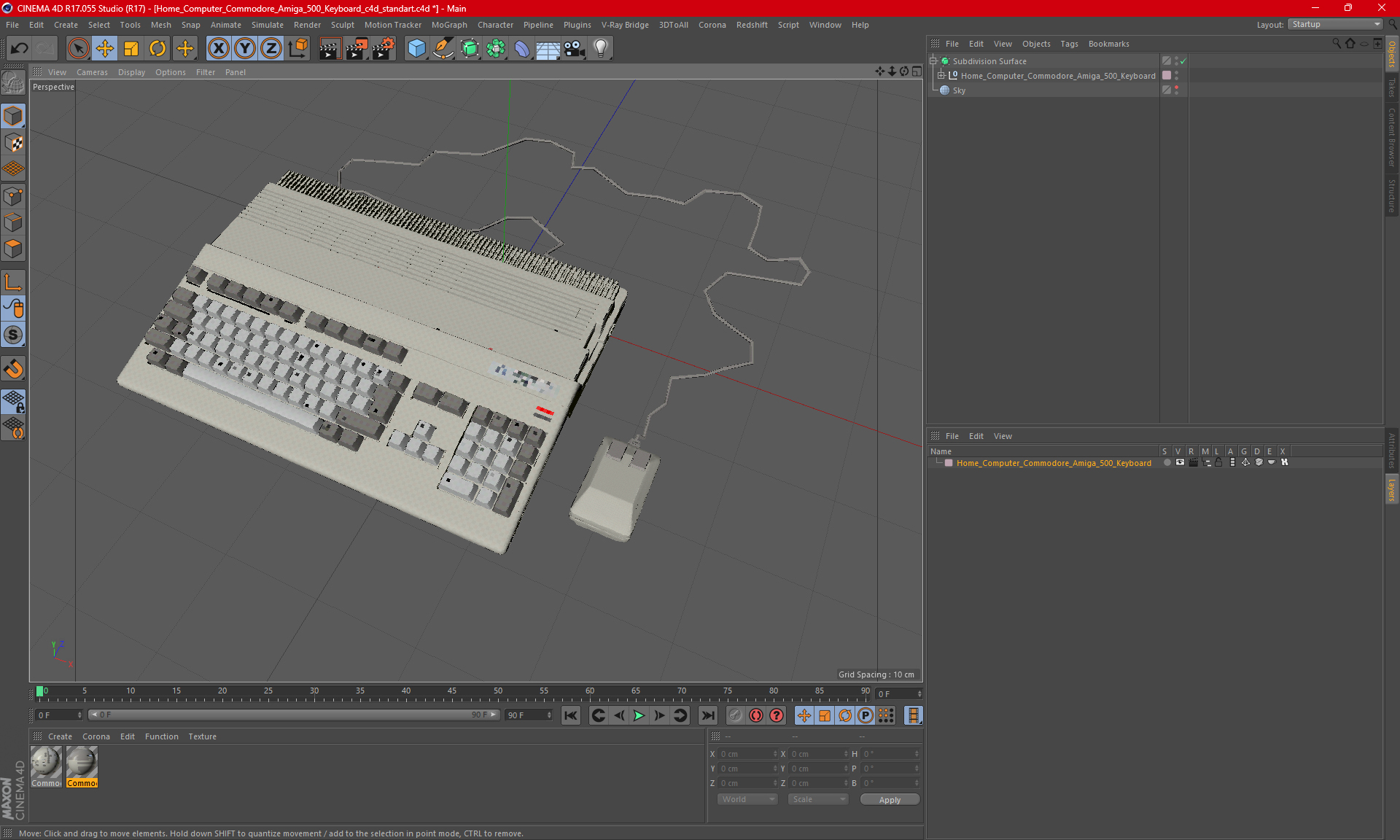1400x840 pixels.
Task: Open the Sculpt menu
Action: (x=342, y=25)
